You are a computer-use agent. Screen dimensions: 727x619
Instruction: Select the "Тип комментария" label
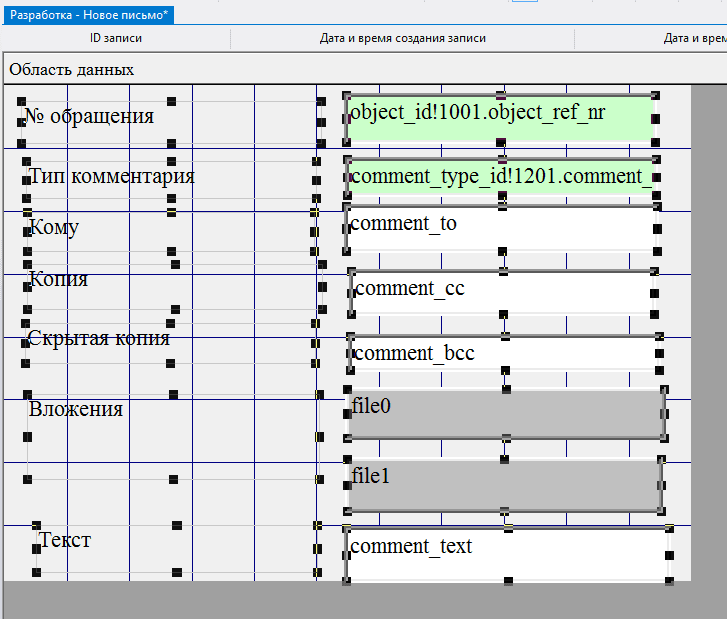(111, 176)
